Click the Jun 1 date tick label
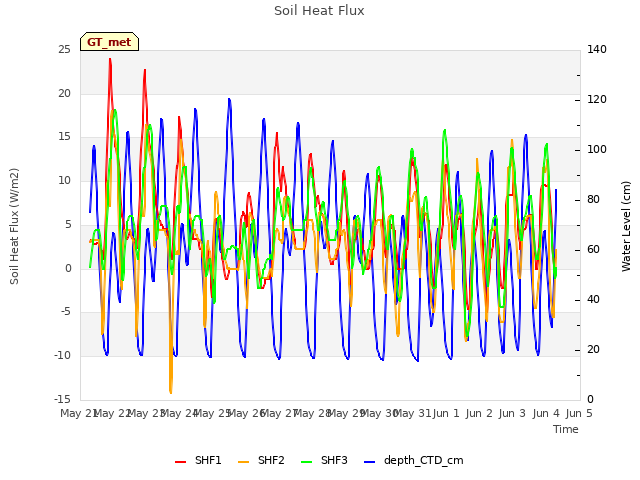The image size is (640, 480). [x=446, y=413]
